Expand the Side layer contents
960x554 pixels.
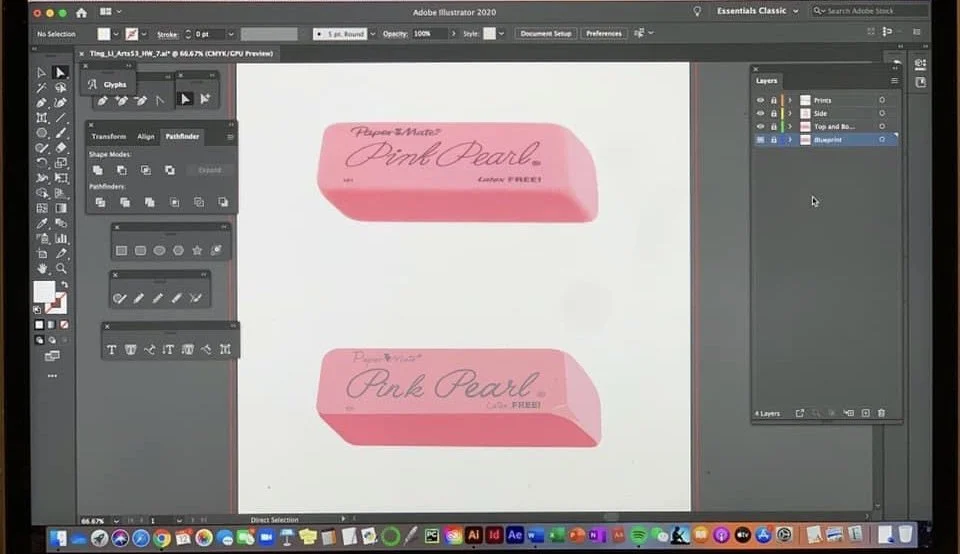[x=790, y=113]
